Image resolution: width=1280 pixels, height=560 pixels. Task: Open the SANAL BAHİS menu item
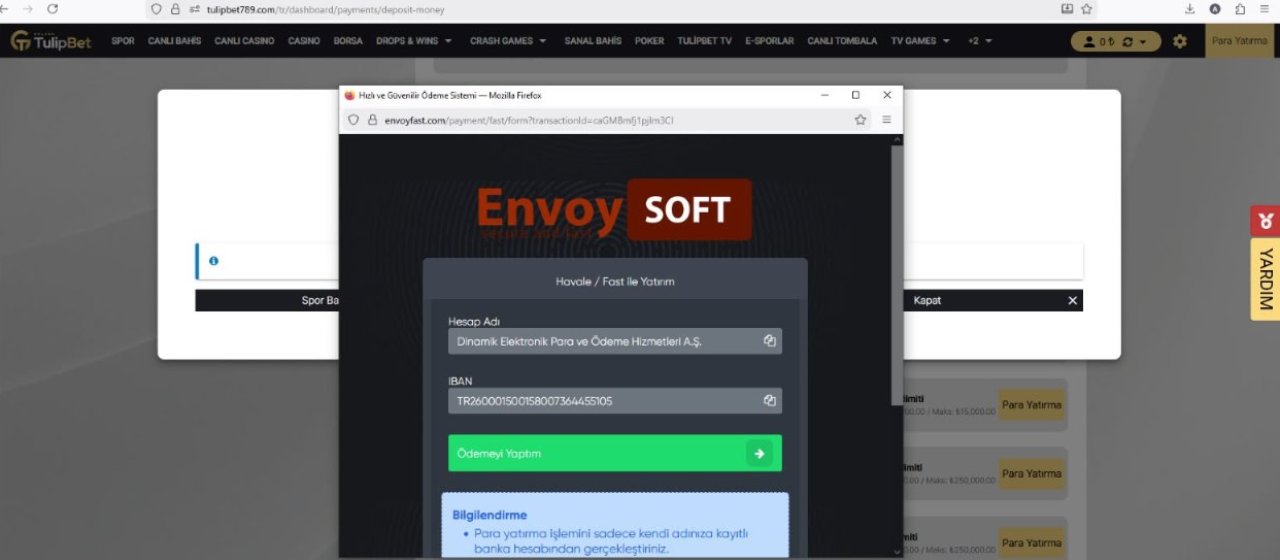pyautogui.click(x=592, y=41)
